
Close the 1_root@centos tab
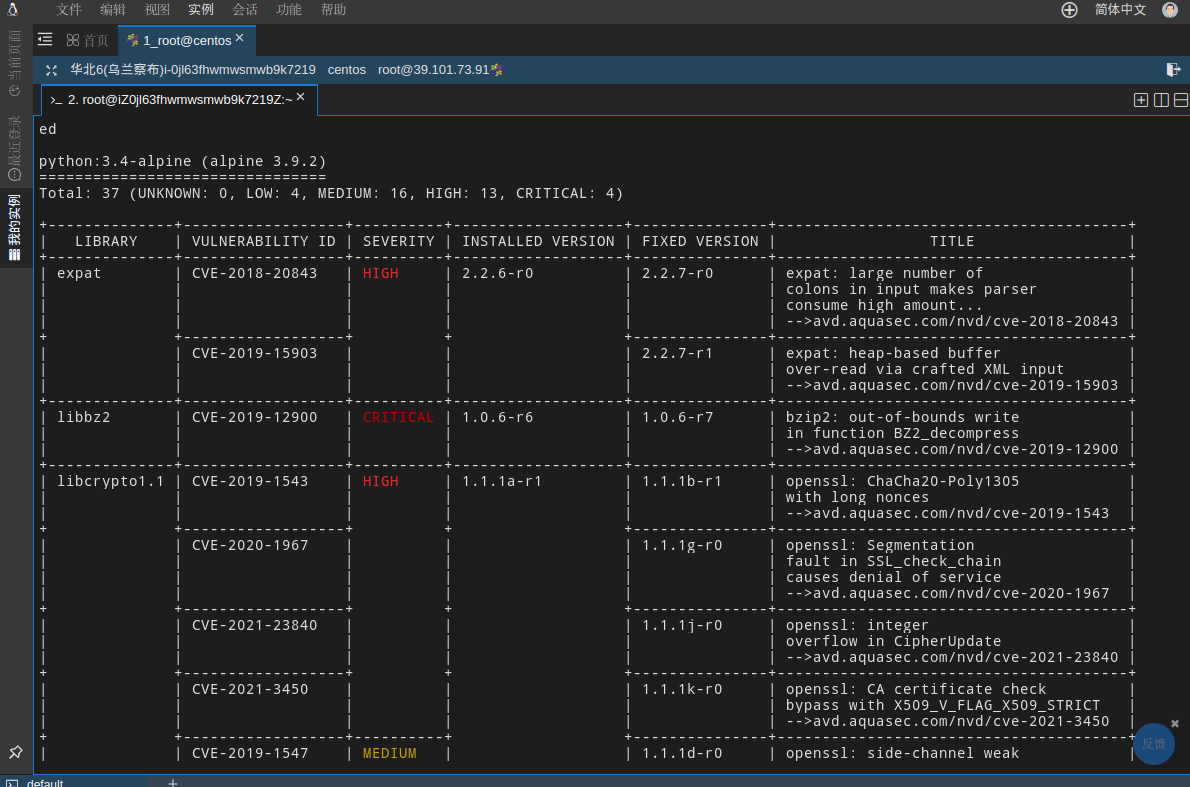[240, 39]
